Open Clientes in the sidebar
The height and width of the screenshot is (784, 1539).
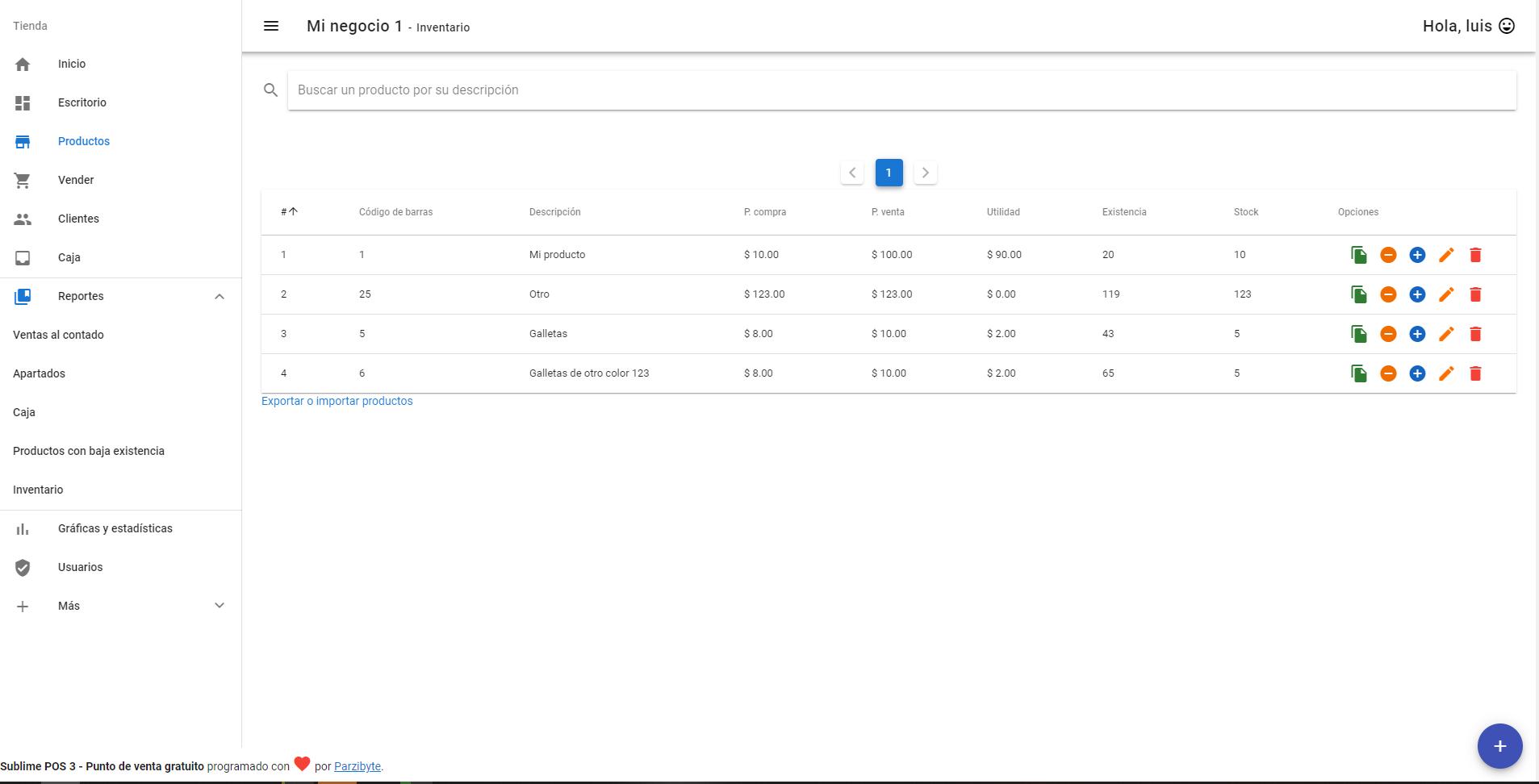78,219
